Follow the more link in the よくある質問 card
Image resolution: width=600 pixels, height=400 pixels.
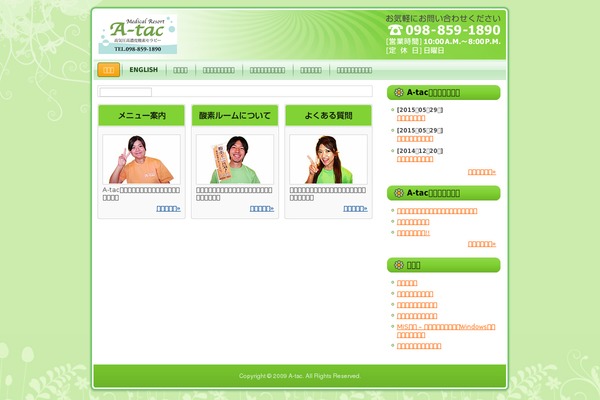coord(355,209)
